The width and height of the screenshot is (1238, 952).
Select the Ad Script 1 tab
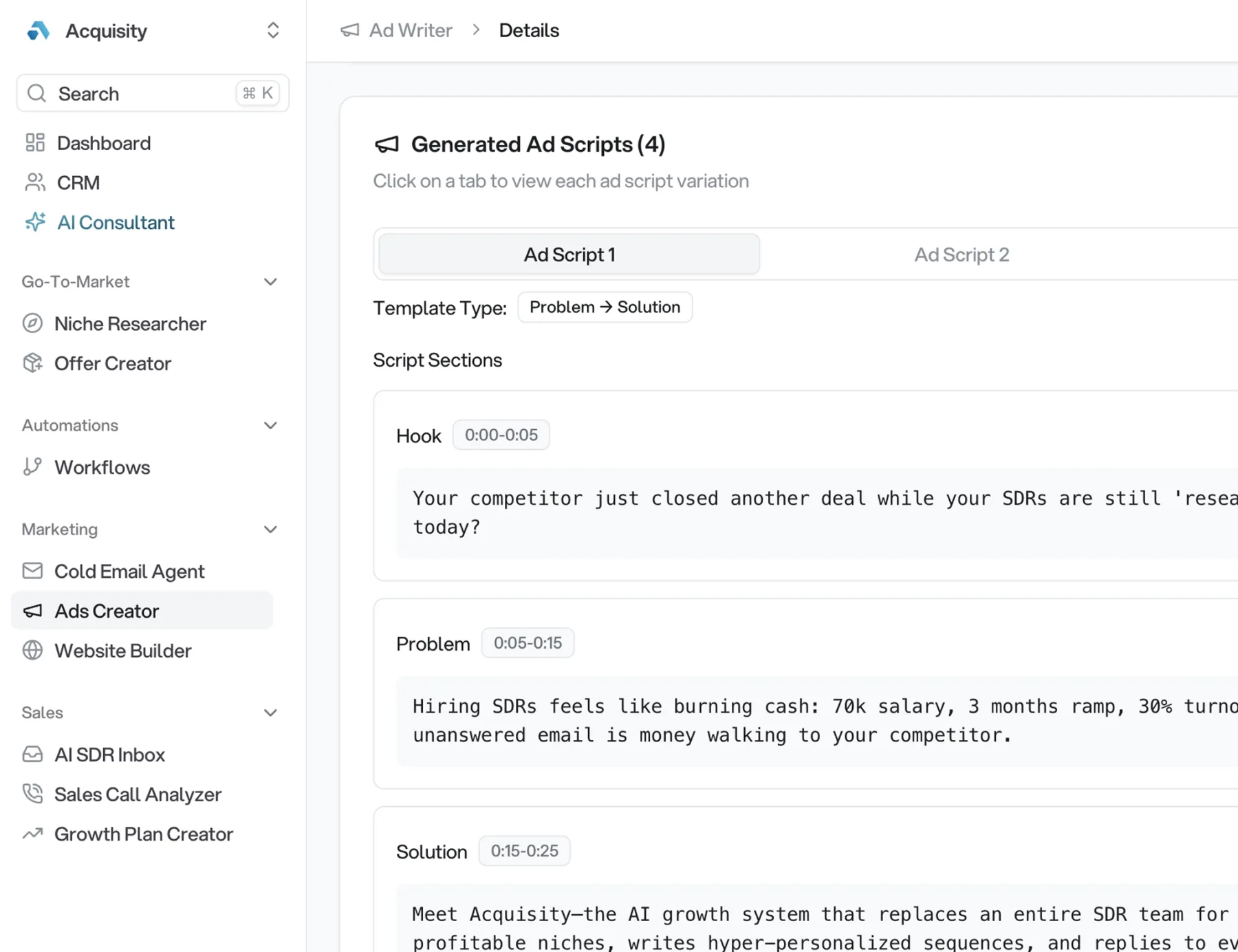tap(569, 254)
